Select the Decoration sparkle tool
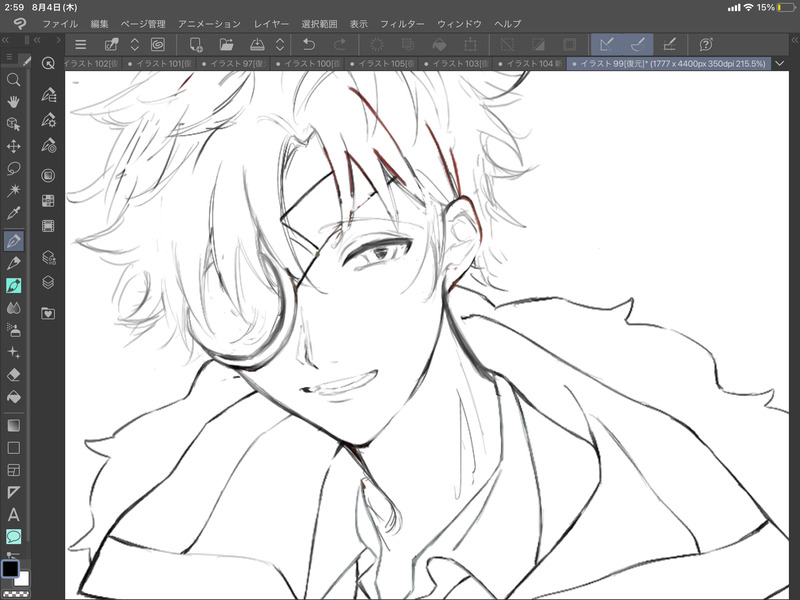The image size is (800, 600). 14,352
